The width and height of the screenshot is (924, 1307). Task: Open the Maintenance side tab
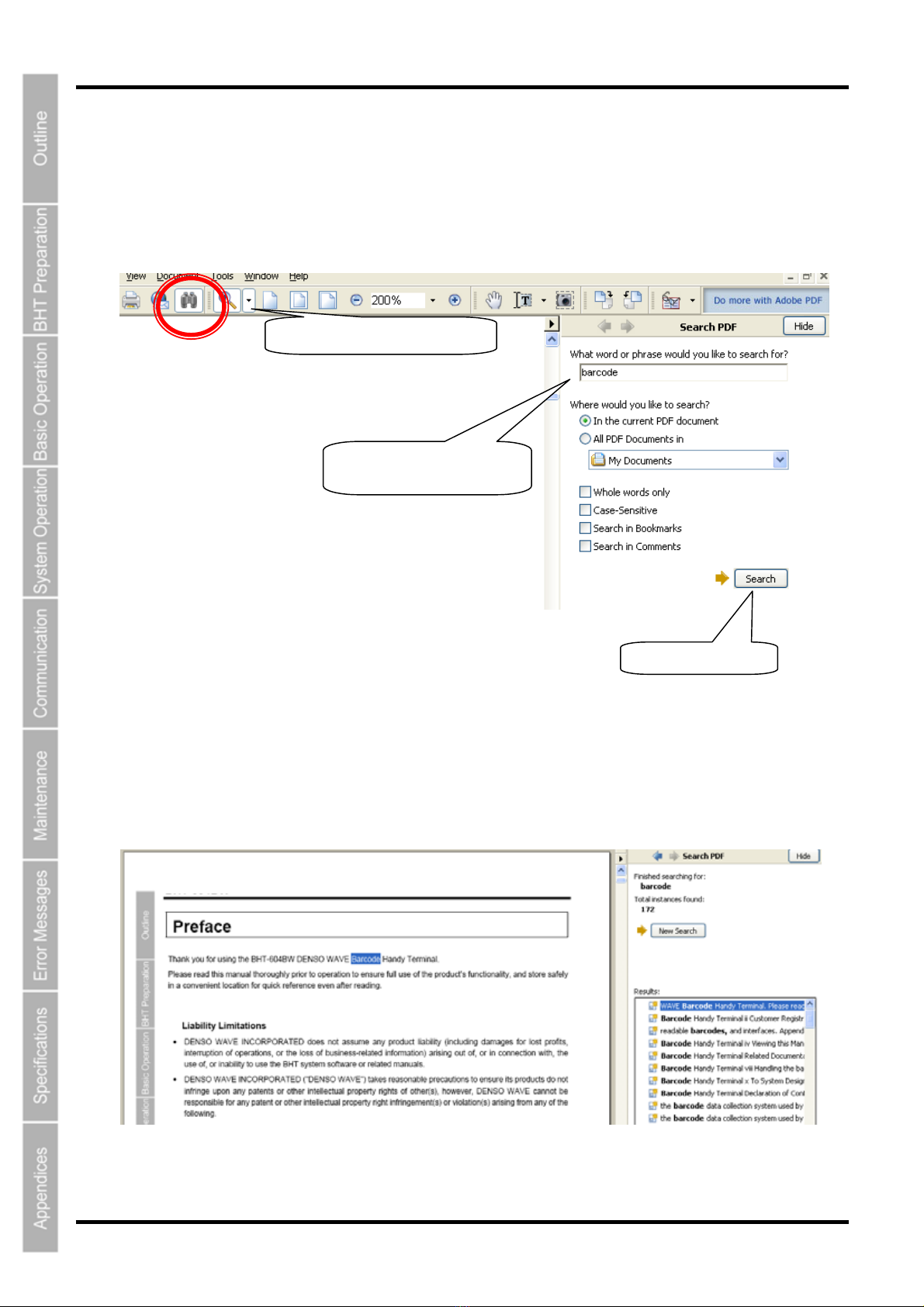(40, 794)
